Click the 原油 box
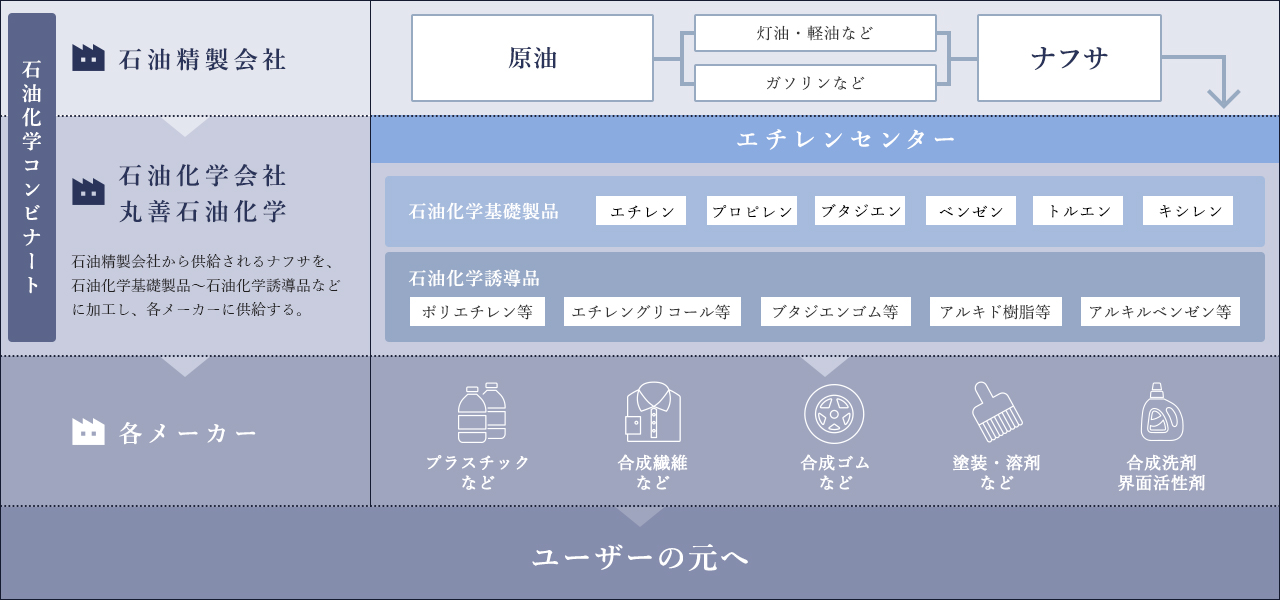 tap(532, 58)
